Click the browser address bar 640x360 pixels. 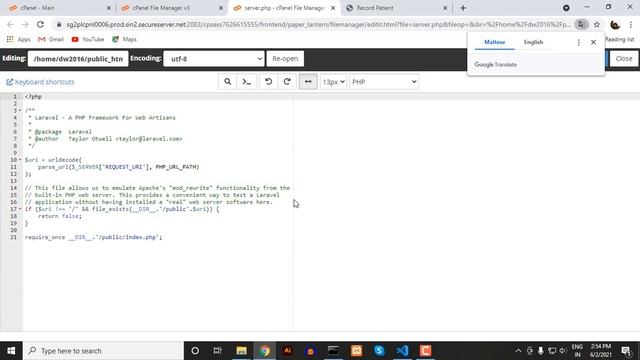tap(318, 24)
